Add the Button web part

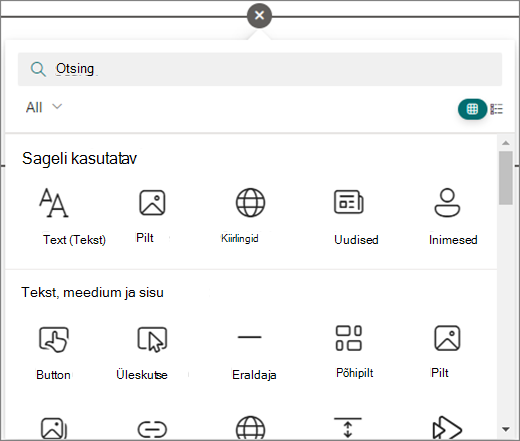coord(54,339)
